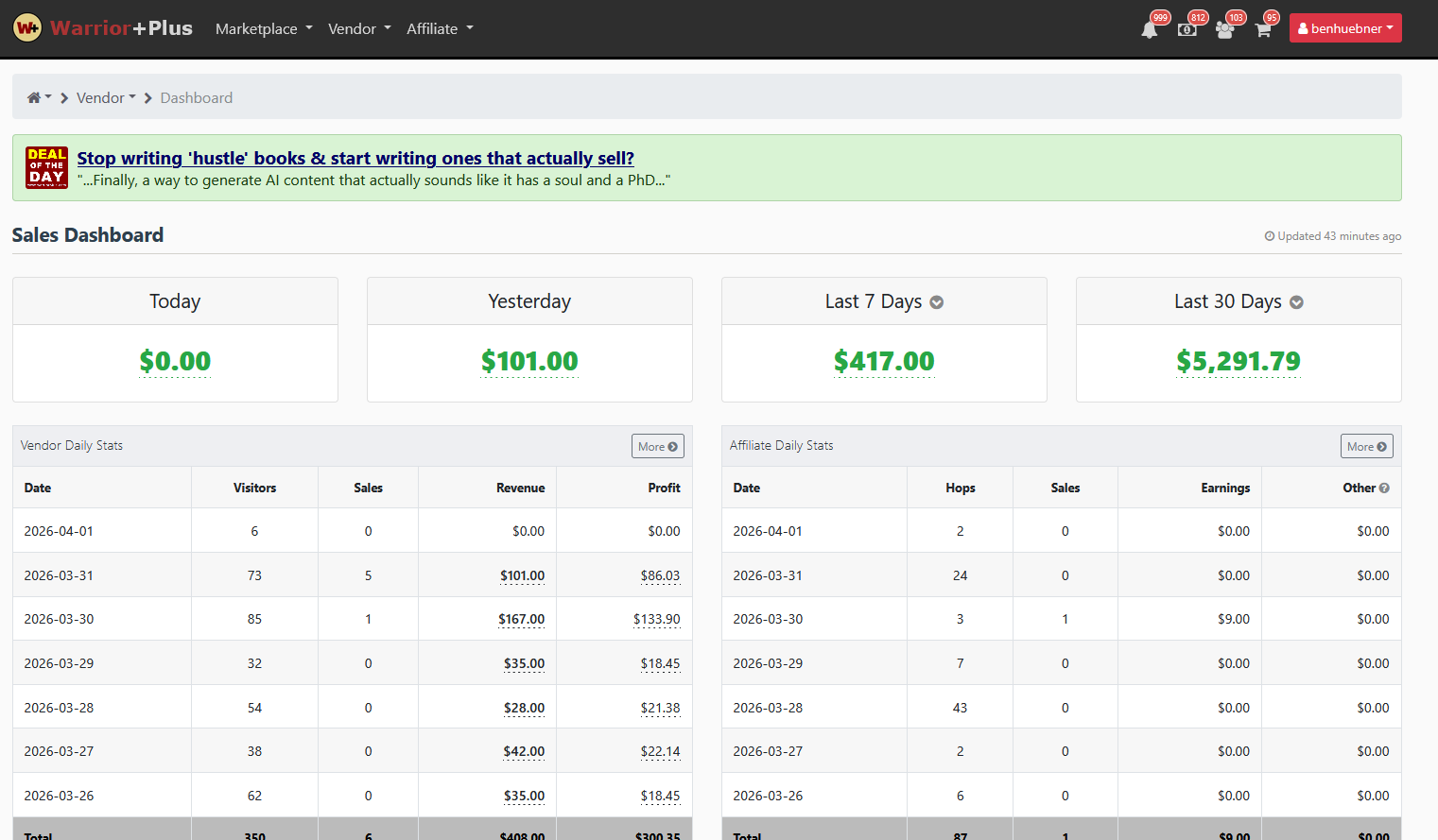The width and height of the screenshot is (1438, 840).
Task: Select the Vendor breadcrumb entry
Action: click(99, 97)
